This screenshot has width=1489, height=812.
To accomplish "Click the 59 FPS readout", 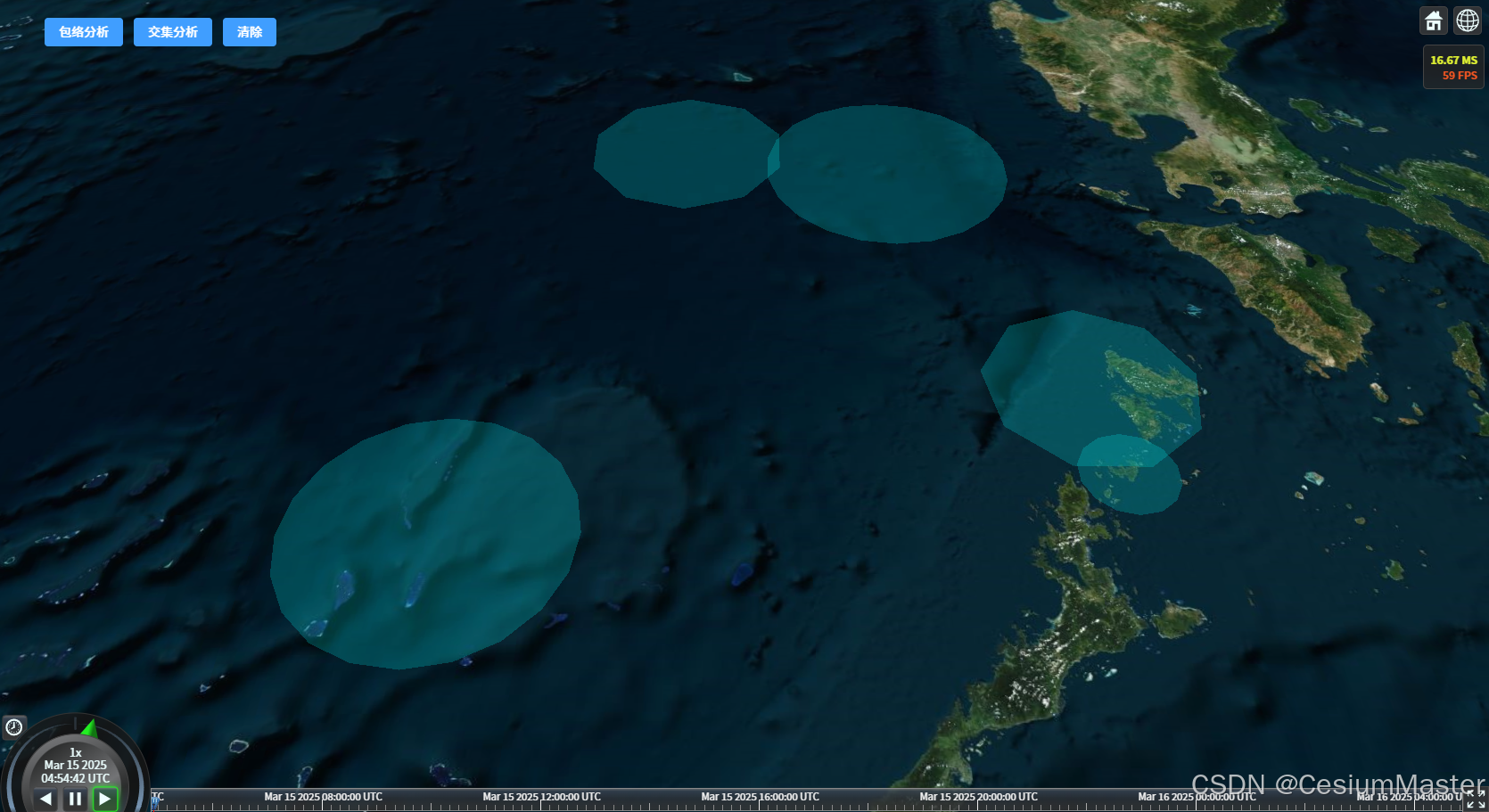I will pyautogui.click(x=1460, y=76).
